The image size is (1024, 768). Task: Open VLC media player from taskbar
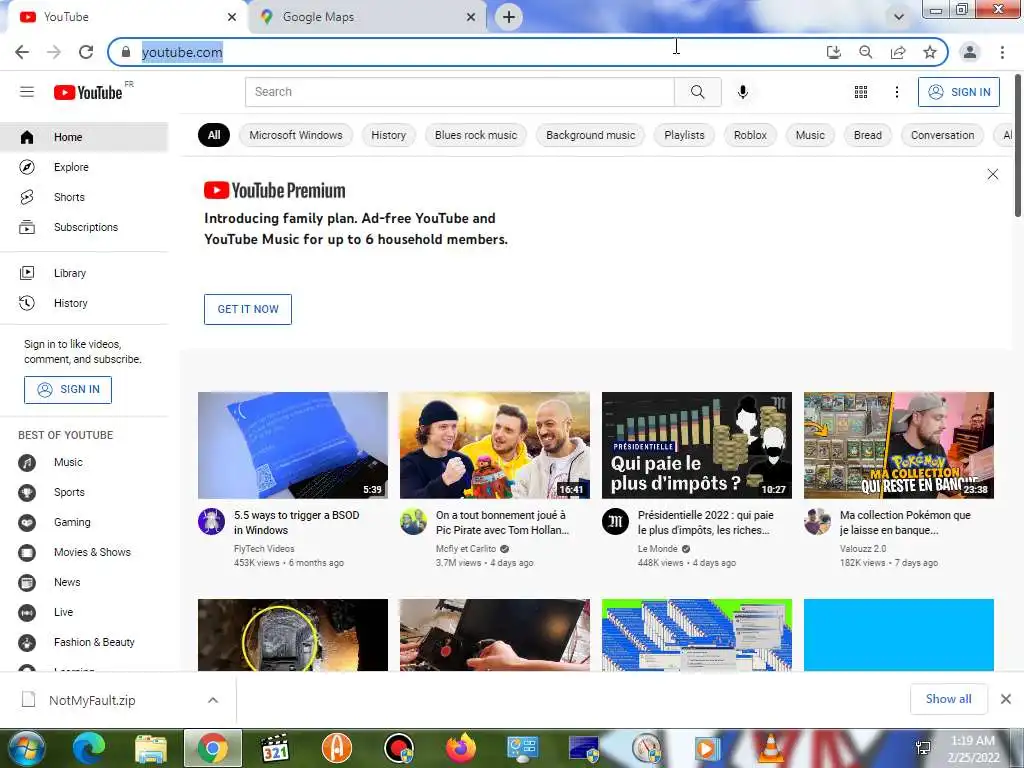tap(770, 748)
